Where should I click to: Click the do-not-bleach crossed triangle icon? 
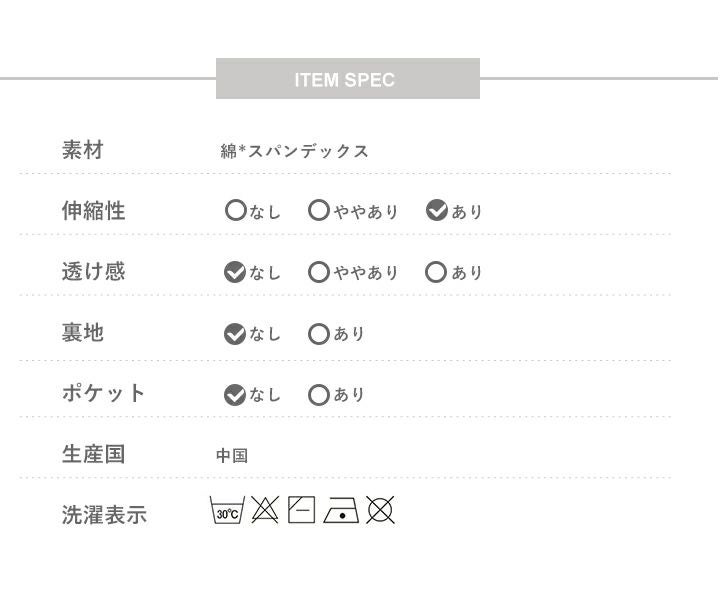click(264, 511)
